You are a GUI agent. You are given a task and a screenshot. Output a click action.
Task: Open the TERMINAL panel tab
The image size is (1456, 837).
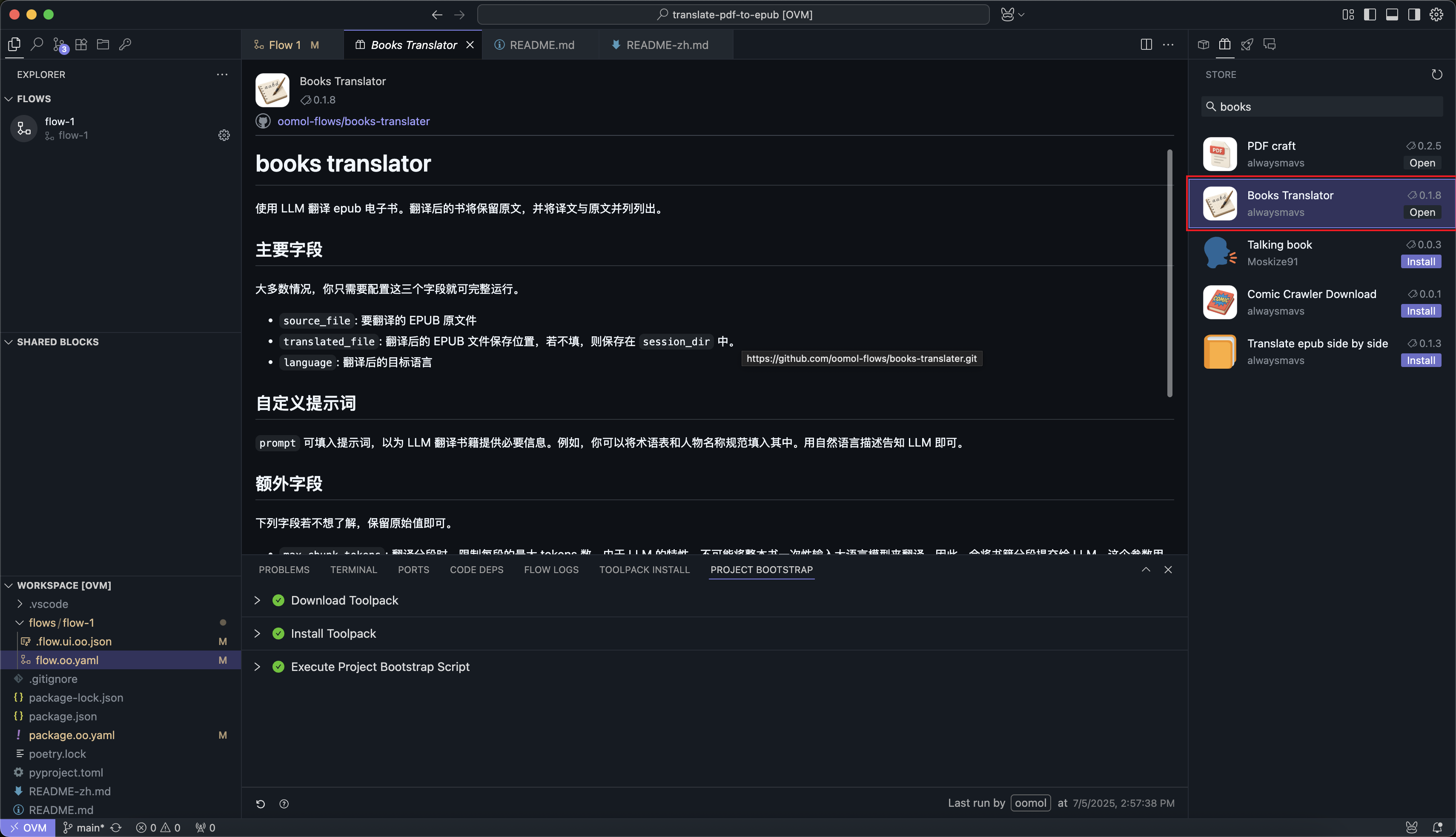click(353, 570)
